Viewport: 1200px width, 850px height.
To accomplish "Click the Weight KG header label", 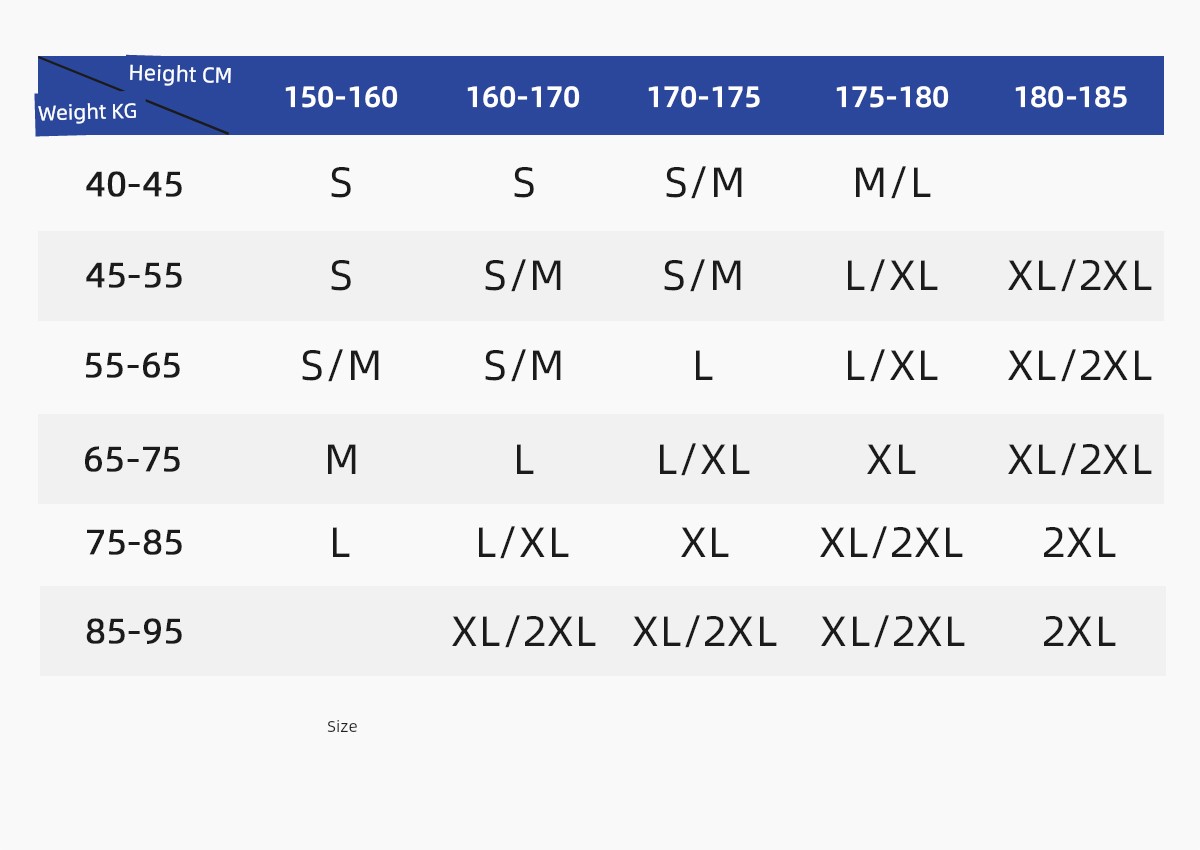I will pyautogui.click(x=87, y=112).
